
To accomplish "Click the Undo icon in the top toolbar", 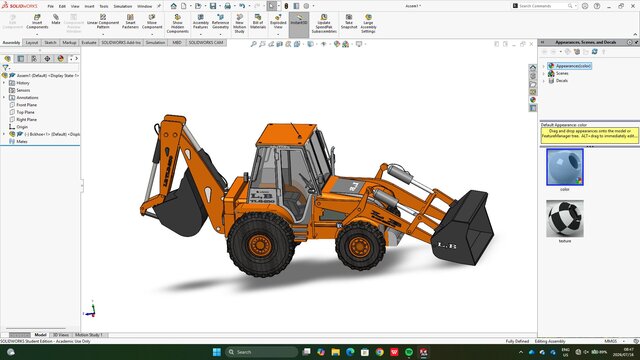I will [242, 6].
